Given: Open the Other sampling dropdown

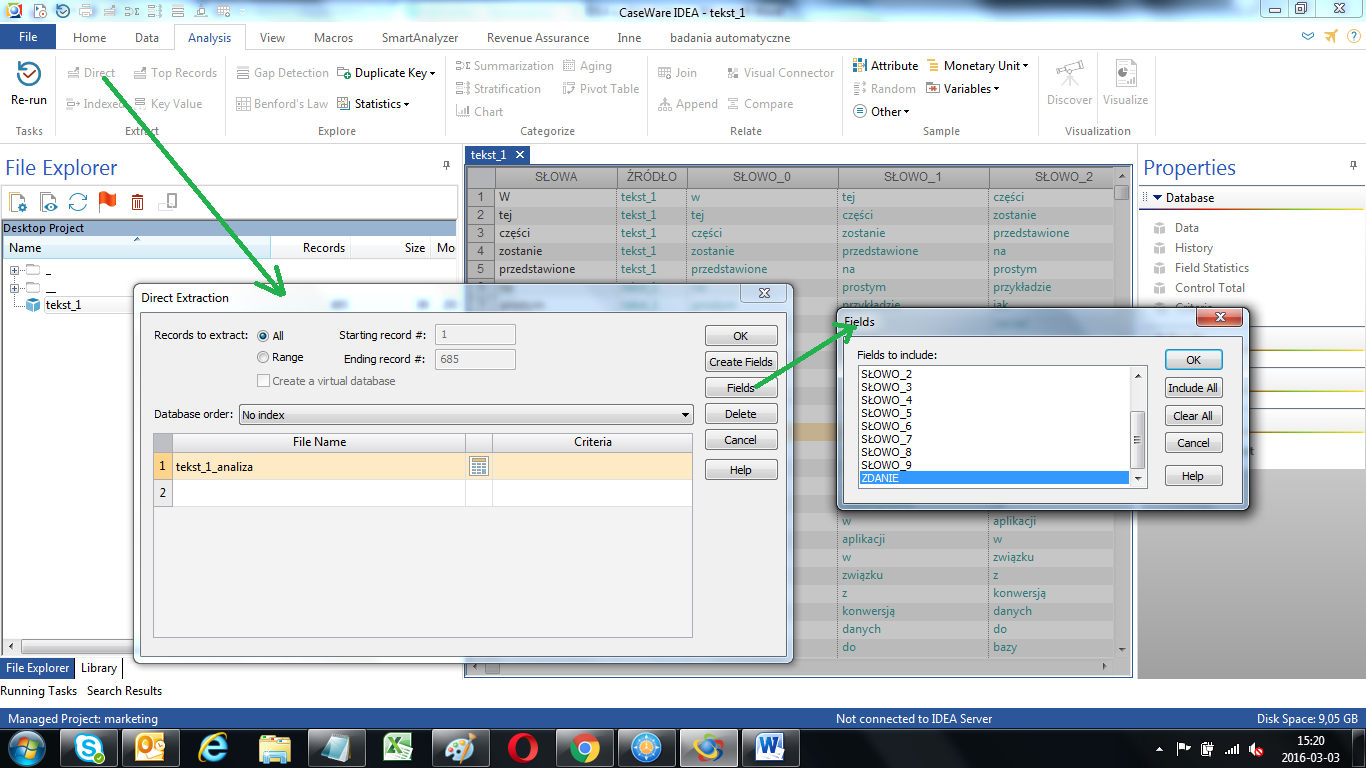Looking at the screenshot, I should click(x=881, y=112).
